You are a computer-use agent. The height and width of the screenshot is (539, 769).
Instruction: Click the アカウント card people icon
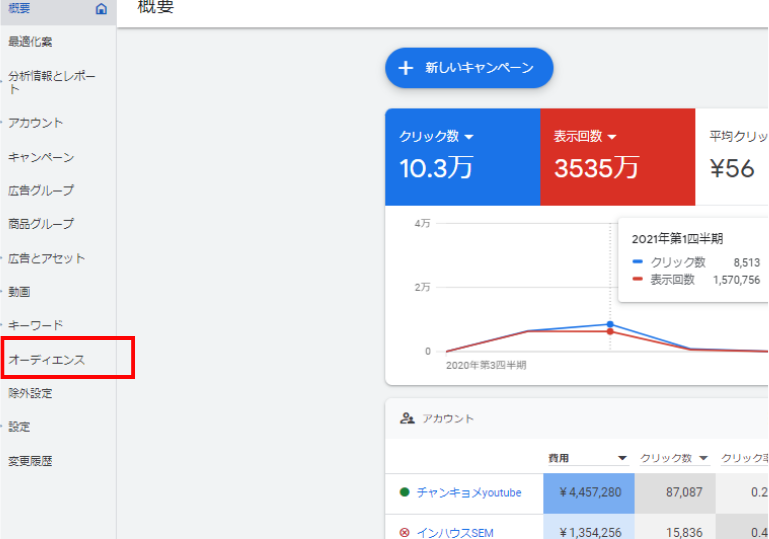[407, 419]
